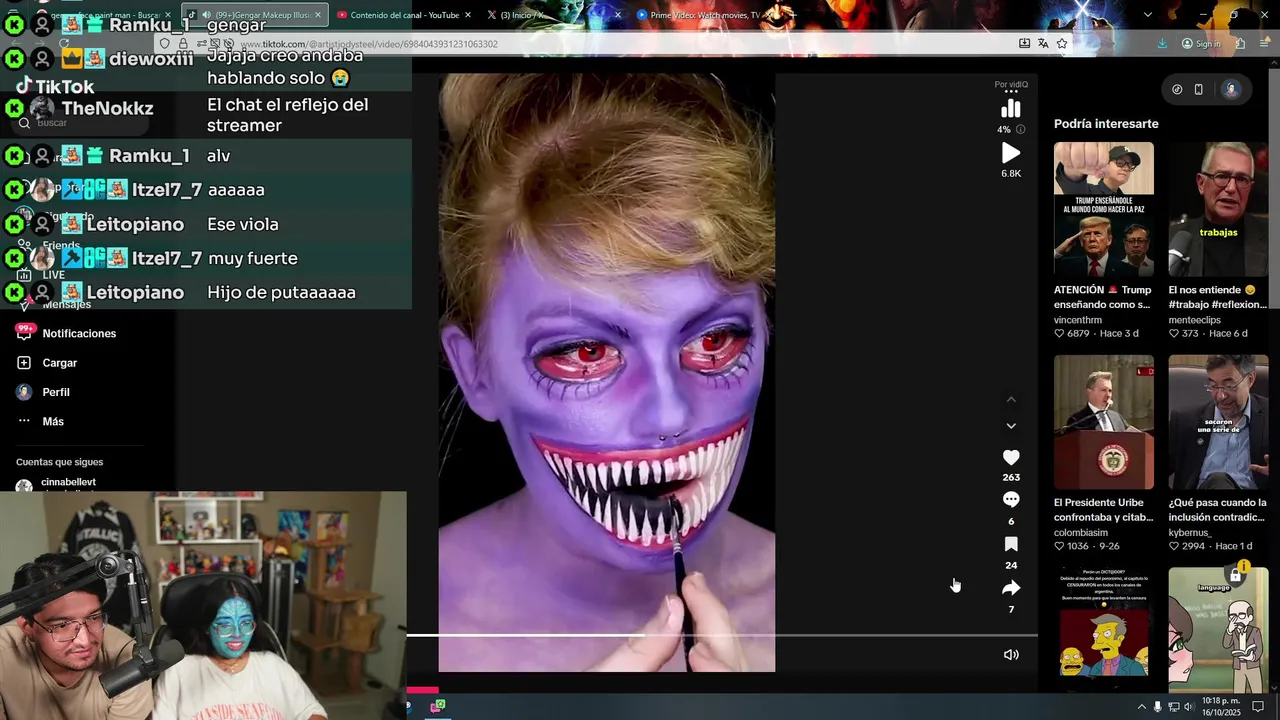The width and height of the screenshot is (1280, 720).
Task: Open the vidIQ three-dots options
Action: (x=1011, y=92)
